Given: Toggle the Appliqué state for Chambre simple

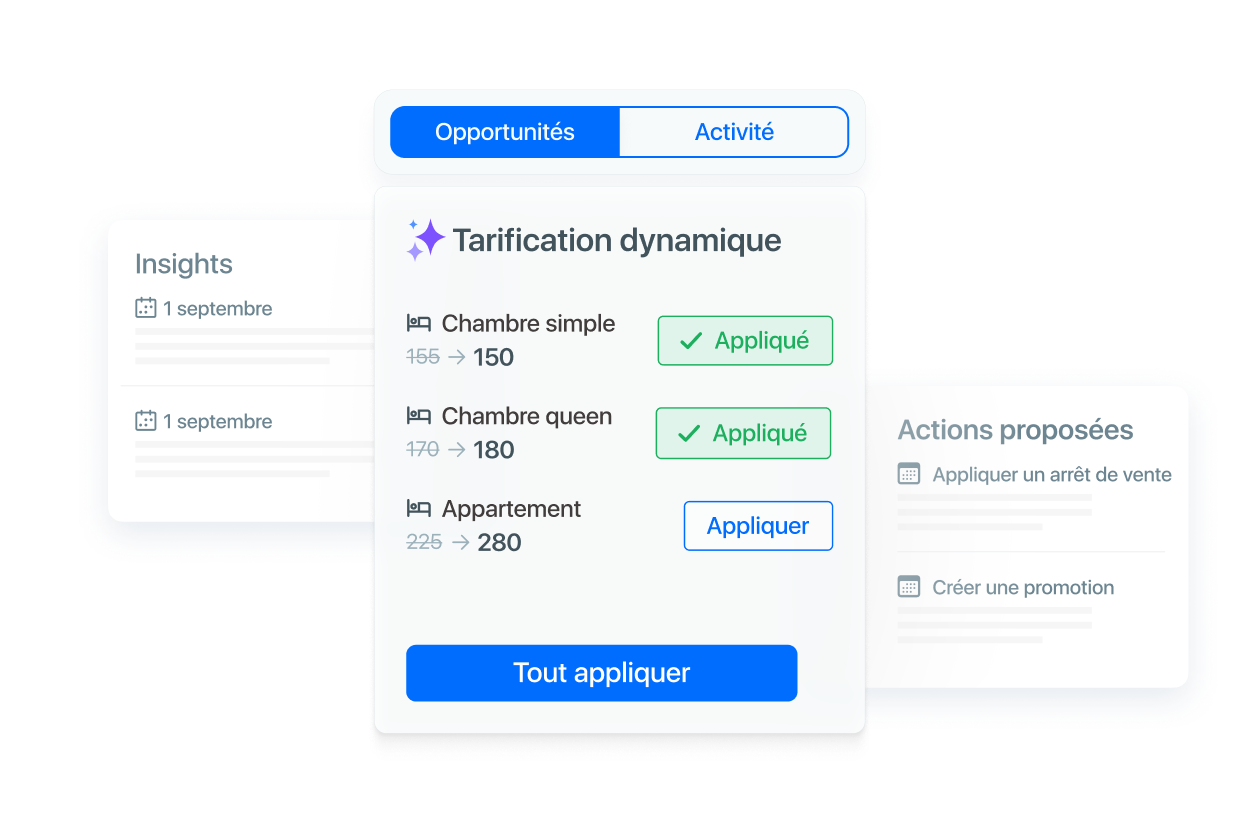Looking at the screenshot, I should (x=745, y=341).
